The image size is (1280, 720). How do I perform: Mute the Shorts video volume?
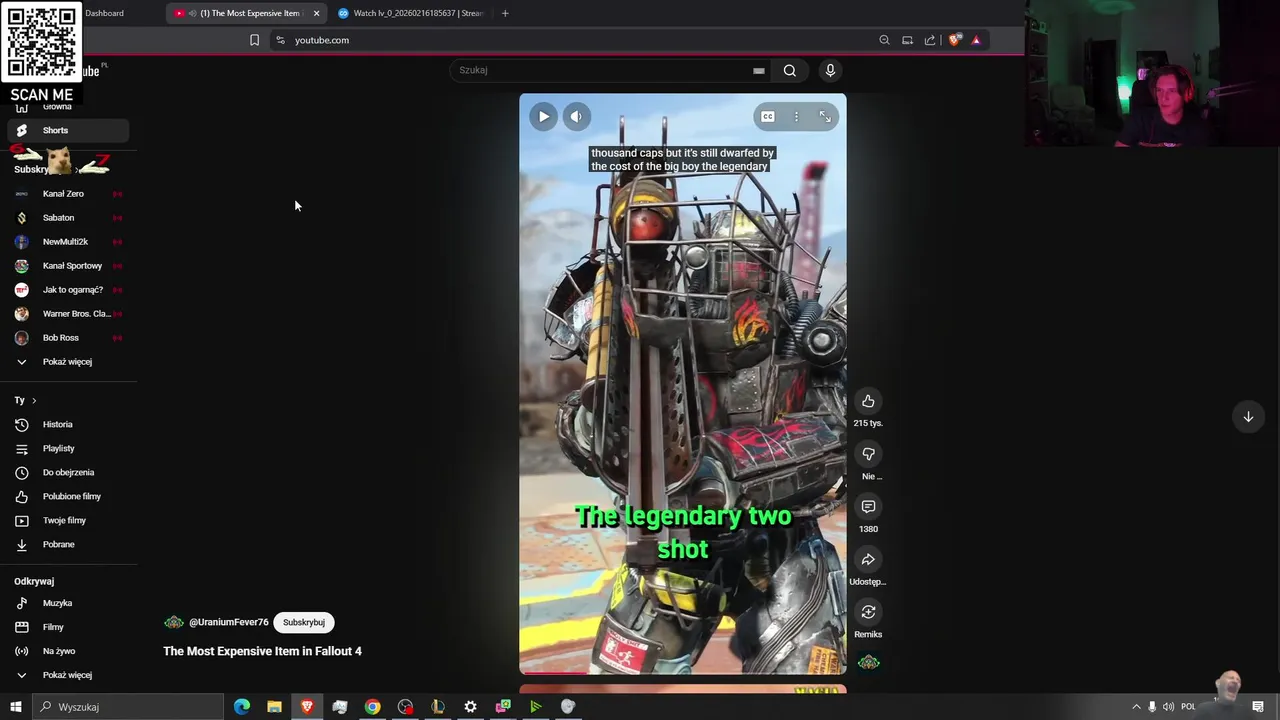[x=576, y=117]
